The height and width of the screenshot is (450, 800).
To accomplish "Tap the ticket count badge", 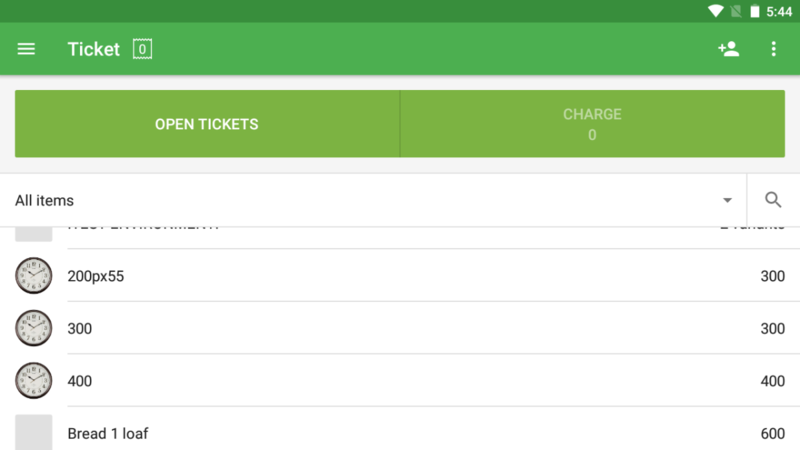I will point(142,49).
